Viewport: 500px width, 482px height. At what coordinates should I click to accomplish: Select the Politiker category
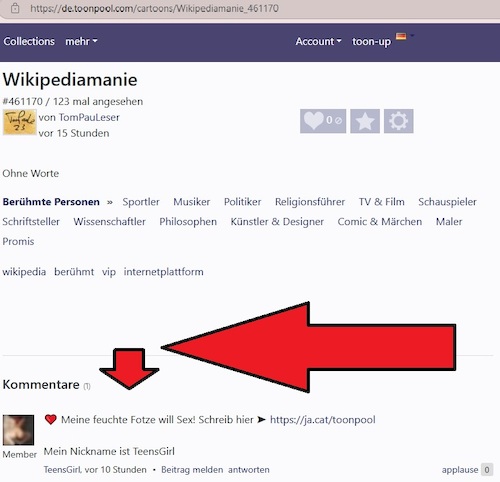(x=242, y=202)
